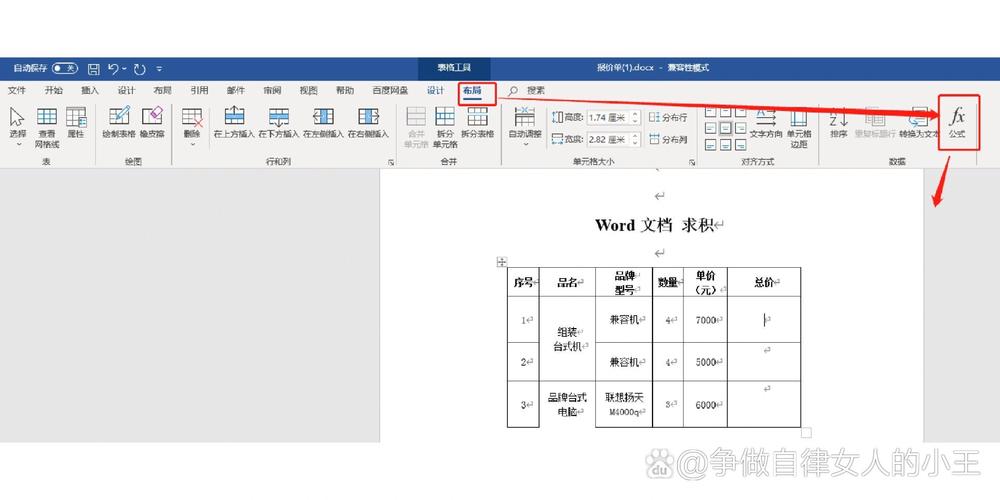Viewport: 1000px width, 500px height.
Task: Click the 联想扬天 M4000q cell
Action: (624, 404)
